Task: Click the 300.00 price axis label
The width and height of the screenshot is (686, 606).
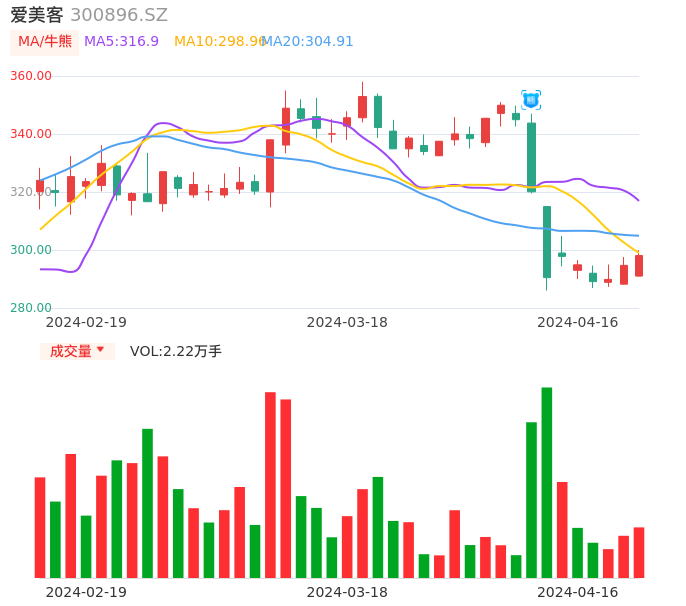Action: pyautogui.click(x=30, y=250)
